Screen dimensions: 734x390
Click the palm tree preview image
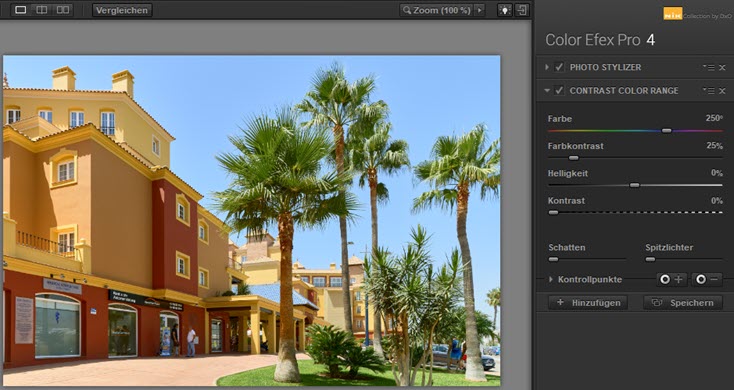tap(252, 221)
